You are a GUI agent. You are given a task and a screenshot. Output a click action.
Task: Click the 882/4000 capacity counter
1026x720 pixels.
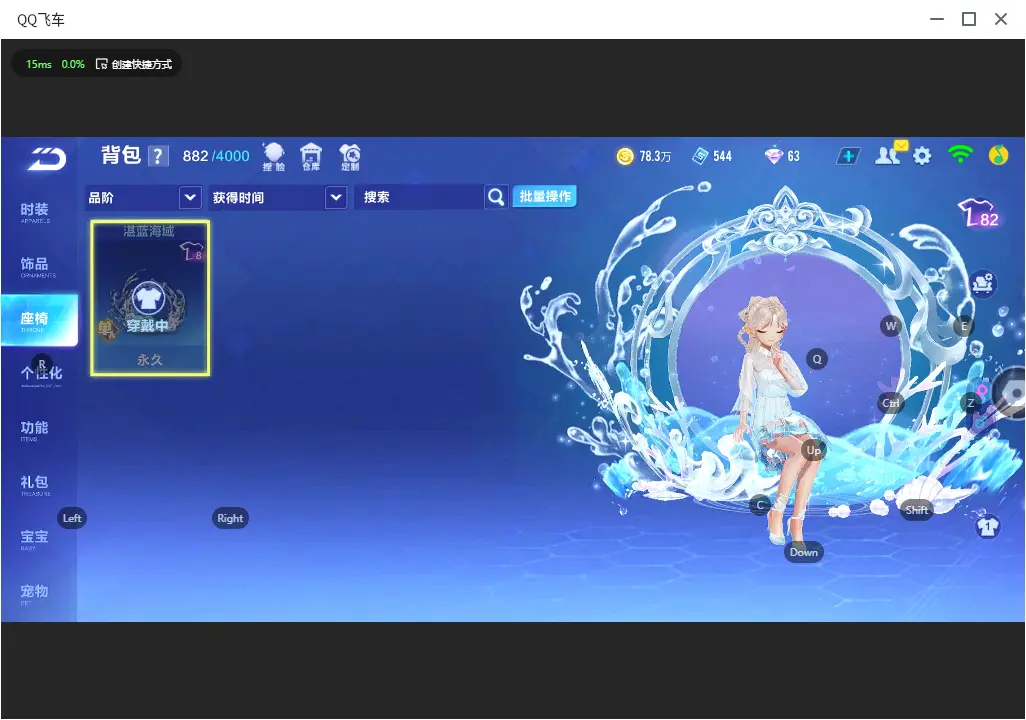(x=216, y=156)
